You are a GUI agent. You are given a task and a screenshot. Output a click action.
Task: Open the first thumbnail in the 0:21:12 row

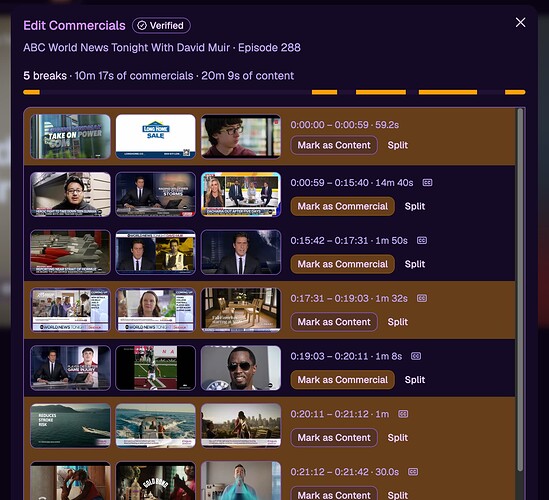coord(70,481)
